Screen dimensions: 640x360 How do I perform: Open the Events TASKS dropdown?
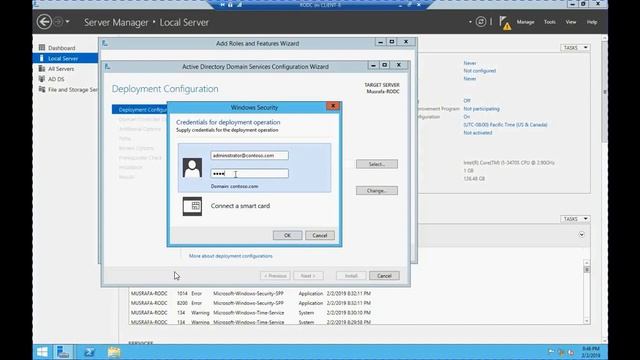point(575,219)
